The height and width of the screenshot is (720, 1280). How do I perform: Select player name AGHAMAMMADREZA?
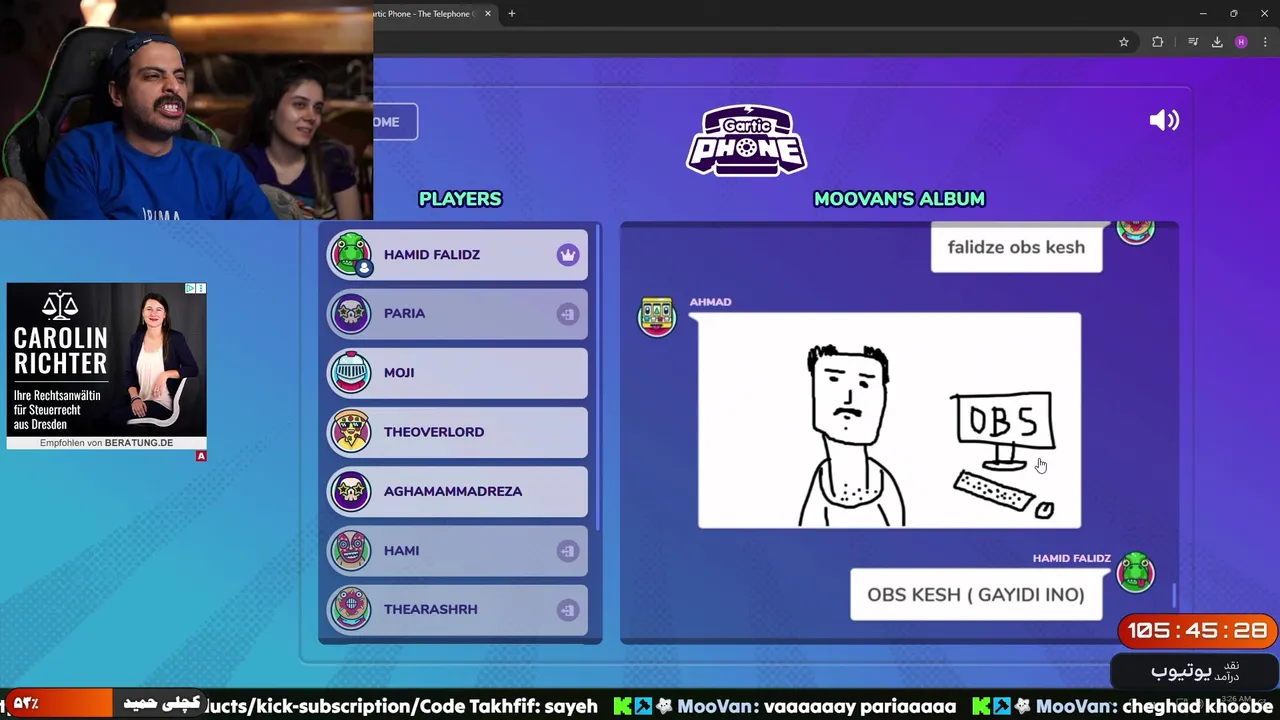(452, 492)
